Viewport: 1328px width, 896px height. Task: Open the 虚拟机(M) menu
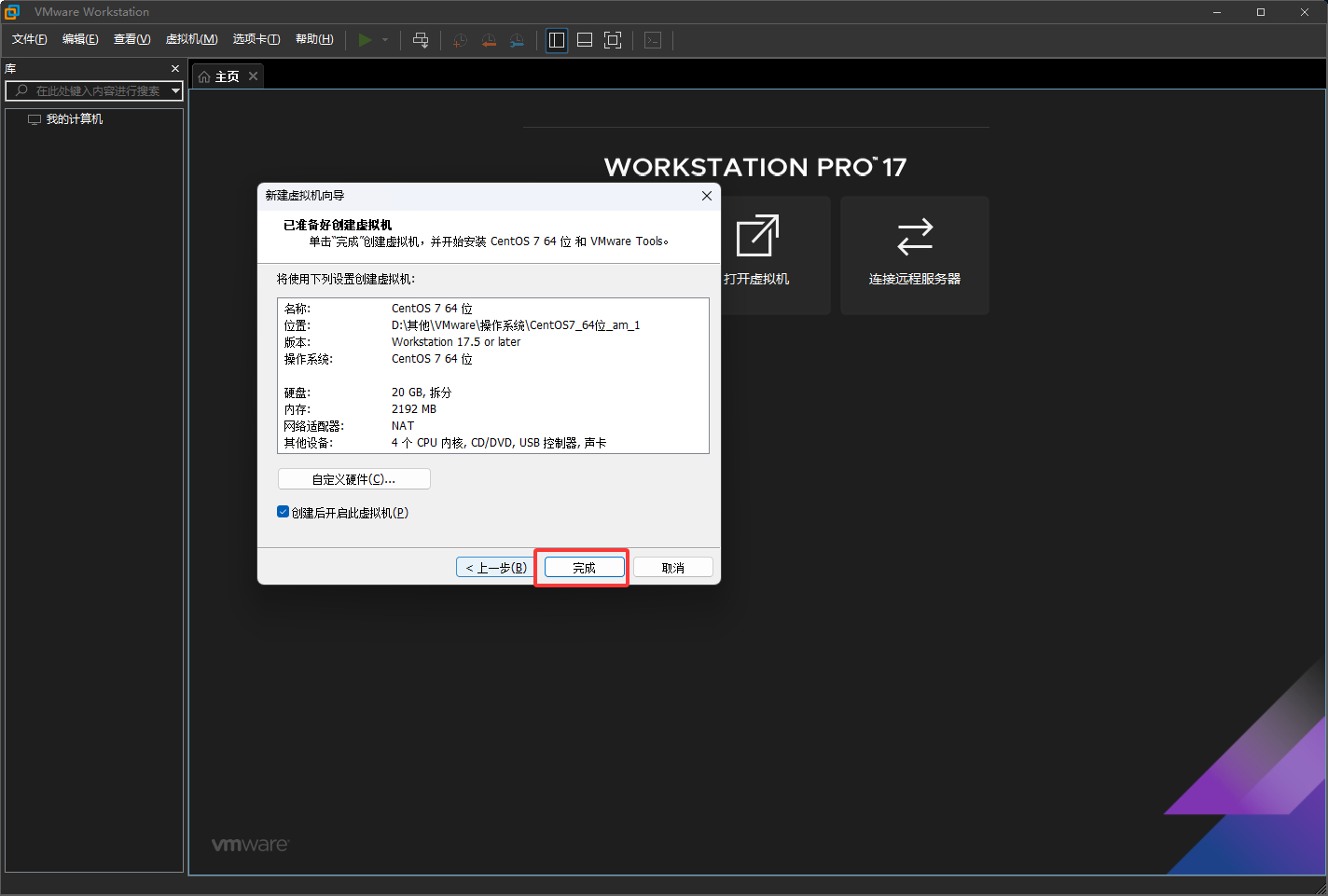(x=191, y=39)
